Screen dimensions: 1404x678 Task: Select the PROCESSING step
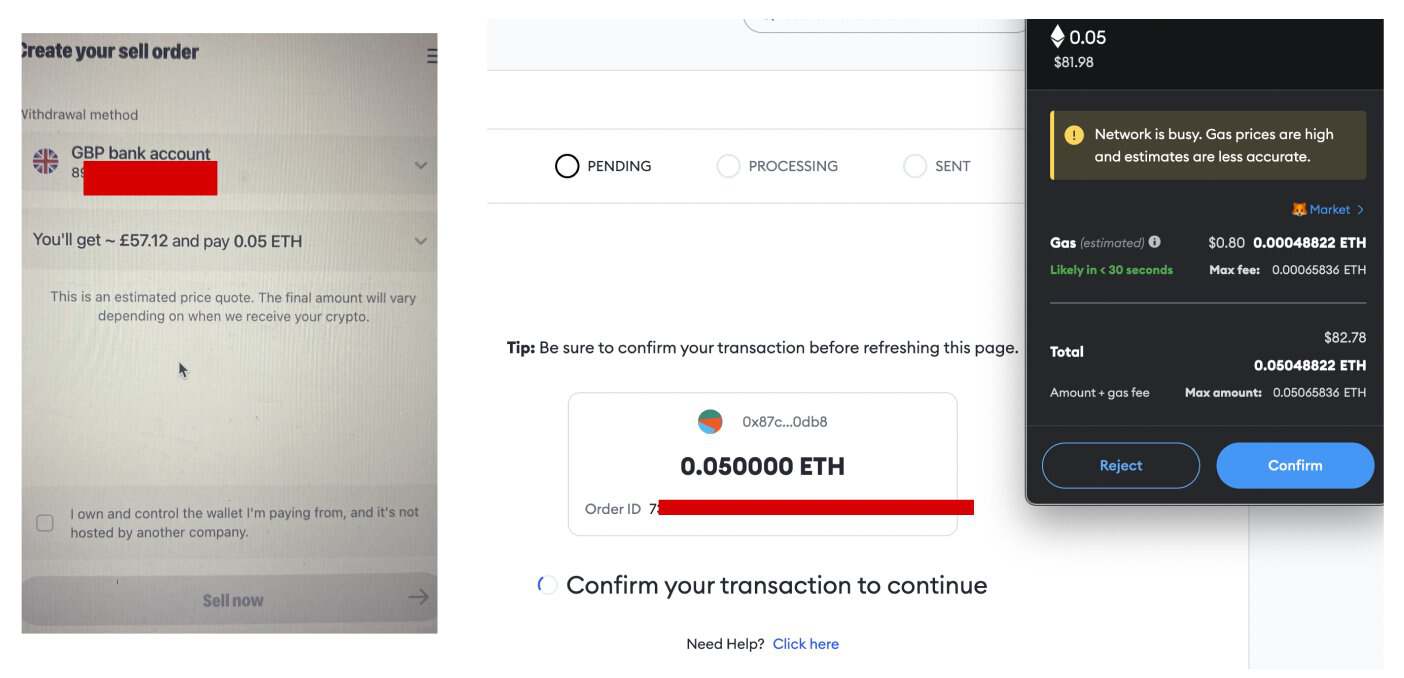pyautogui.click(x=727, y=165)
